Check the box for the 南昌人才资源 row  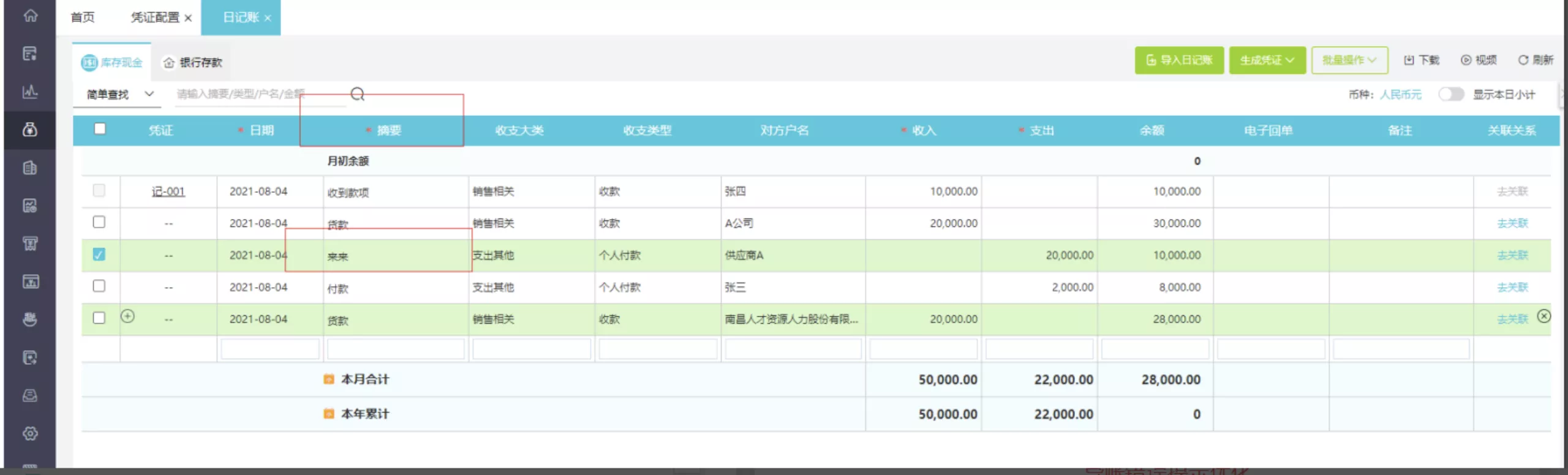coord(99,318)
